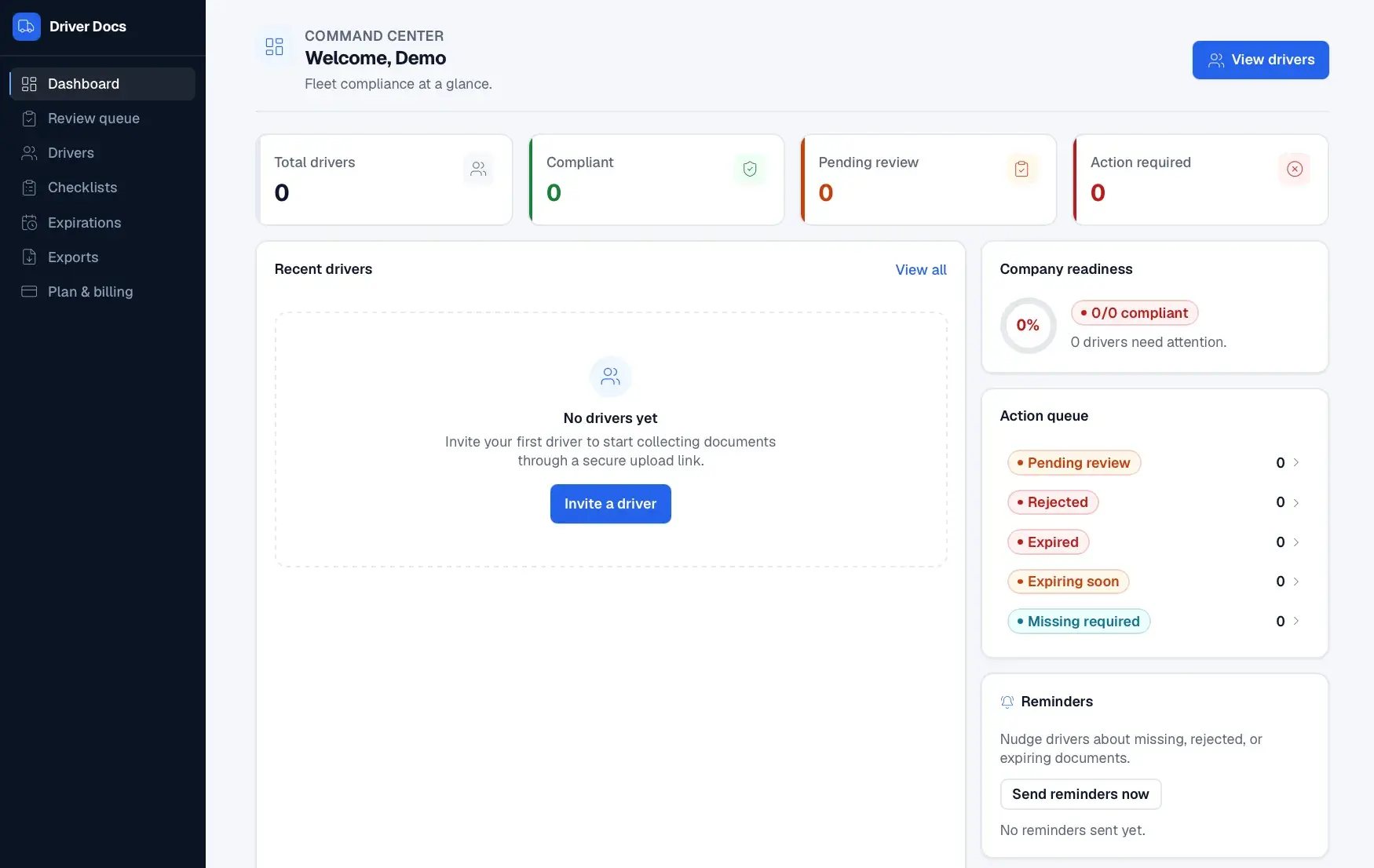Click the Expiring soon badge
The width and height of the screenshot is (1374, 868).
point(1069,582)
